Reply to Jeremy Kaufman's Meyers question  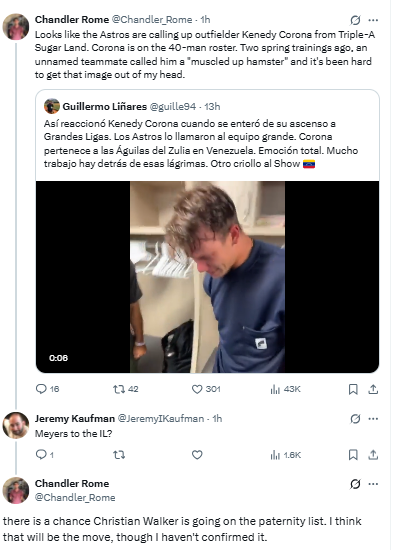45,455
